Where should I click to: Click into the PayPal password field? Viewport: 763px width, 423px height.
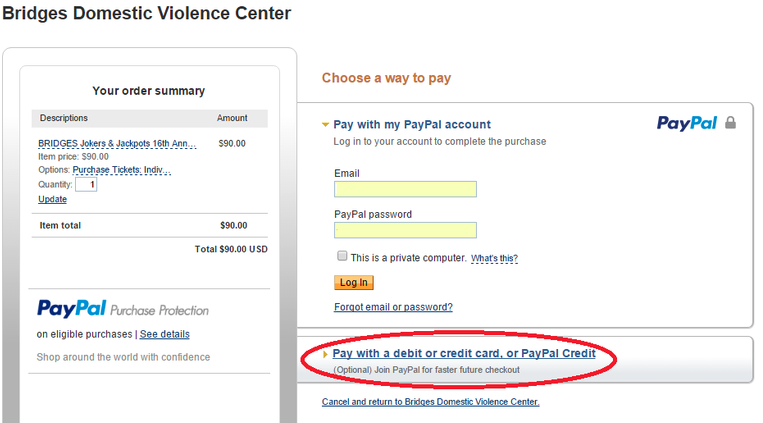405,230
